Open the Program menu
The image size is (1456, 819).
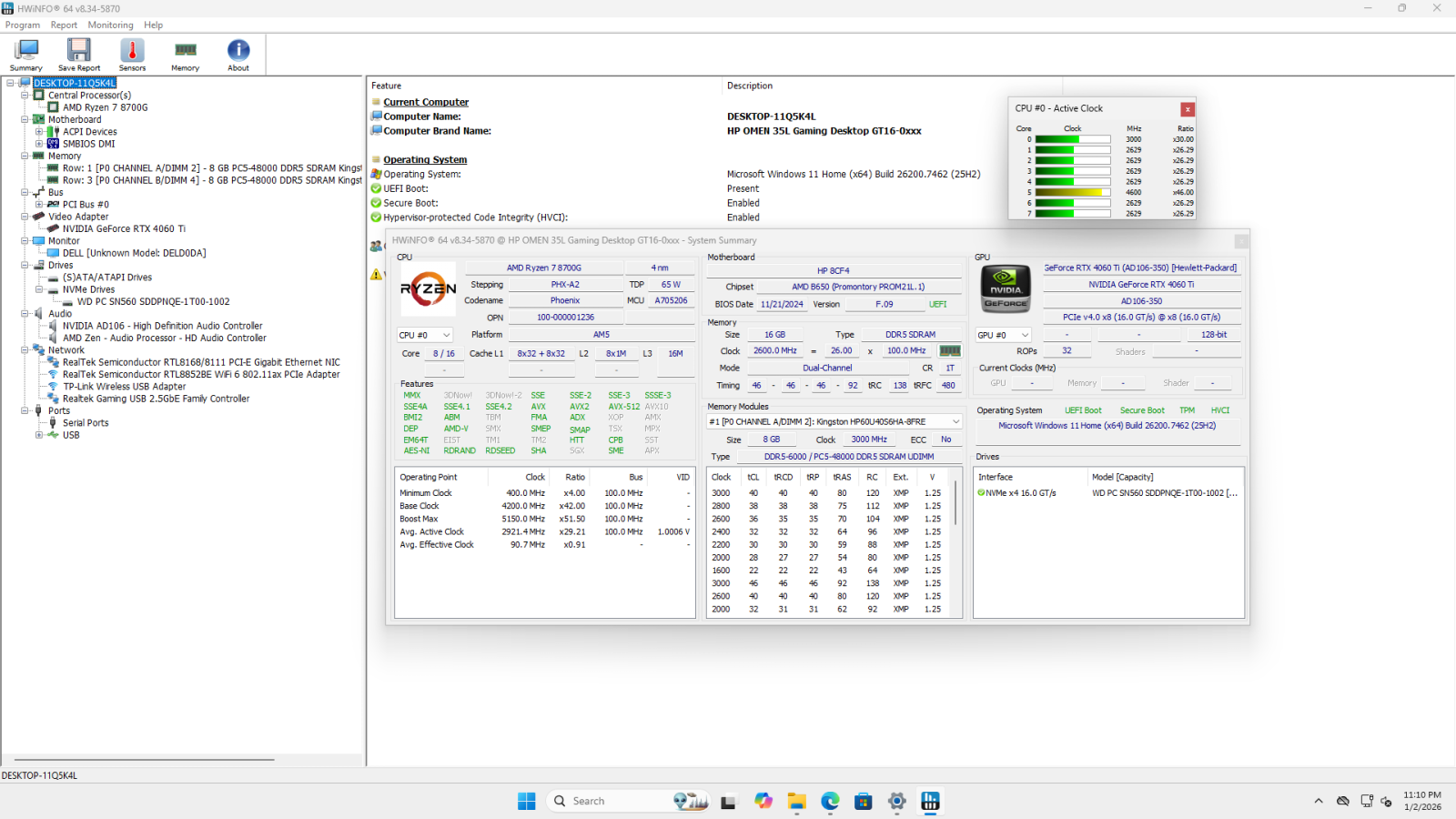(23, 25)
